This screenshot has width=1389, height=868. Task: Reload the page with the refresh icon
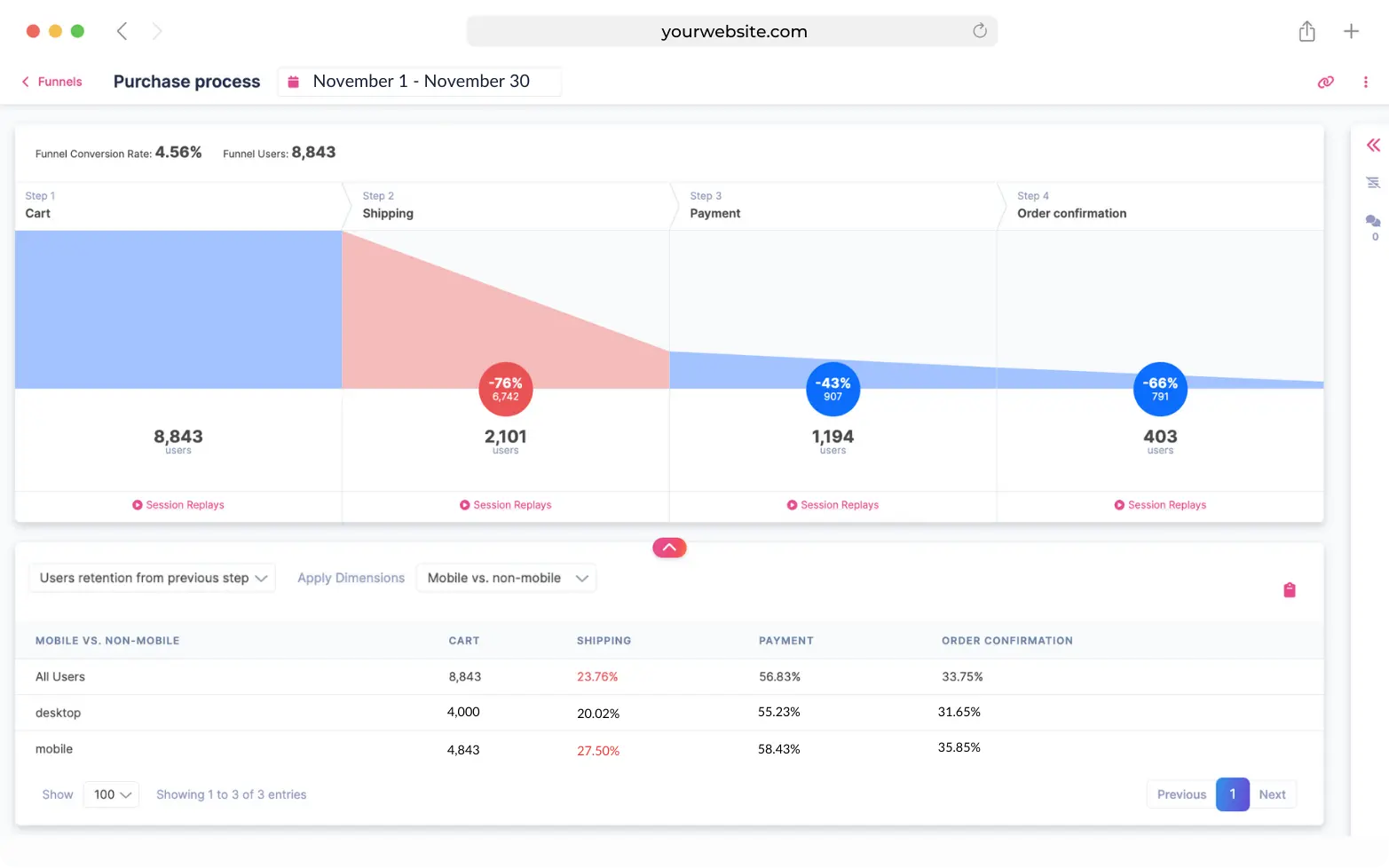click(x=980, y=31)
